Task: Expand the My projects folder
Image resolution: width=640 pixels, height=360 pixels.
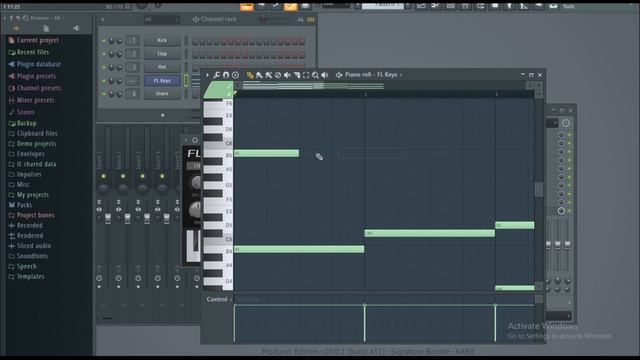Action: pyautogui.click(x=29, y=195)
